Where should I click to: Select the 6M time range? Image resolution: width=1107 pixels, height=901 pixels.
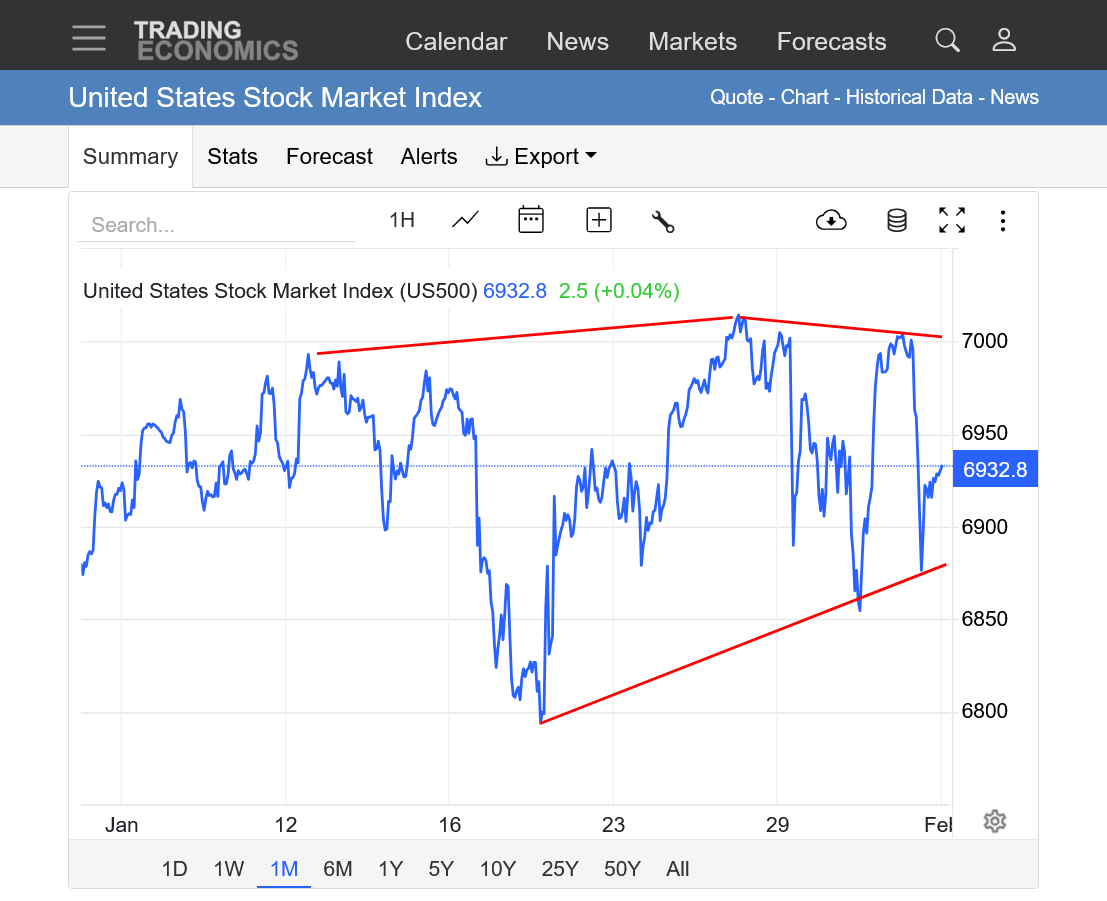click(338, 869)
